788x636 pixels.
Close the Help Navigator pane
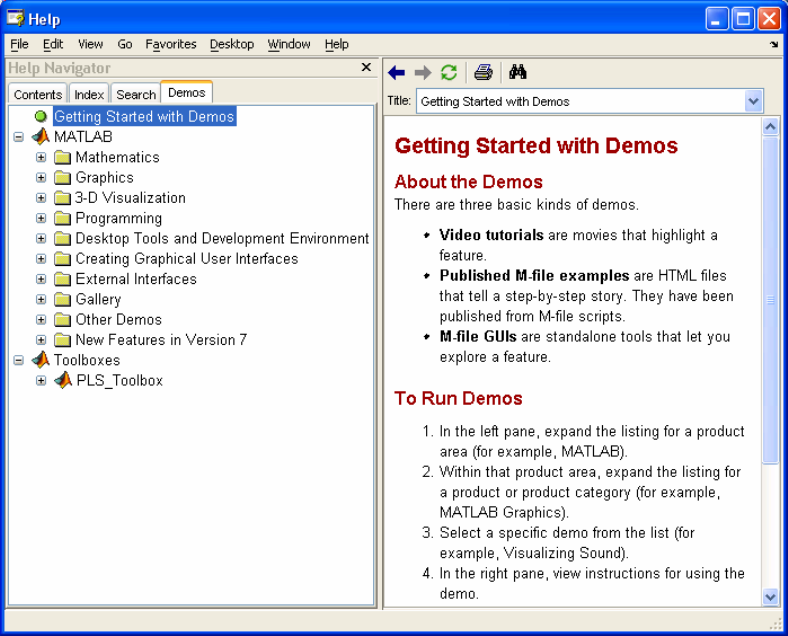pos(366,67)
